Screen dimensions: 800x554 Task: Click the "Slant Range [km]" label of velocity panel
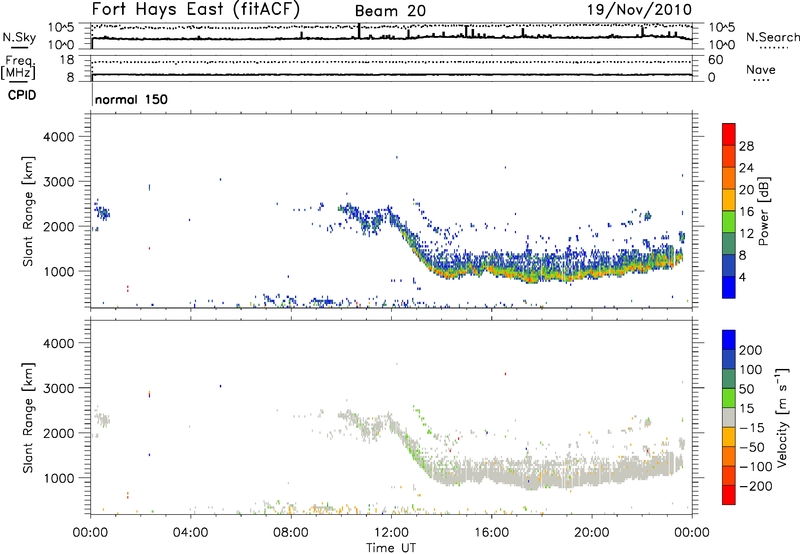click(x=28, y=418)
